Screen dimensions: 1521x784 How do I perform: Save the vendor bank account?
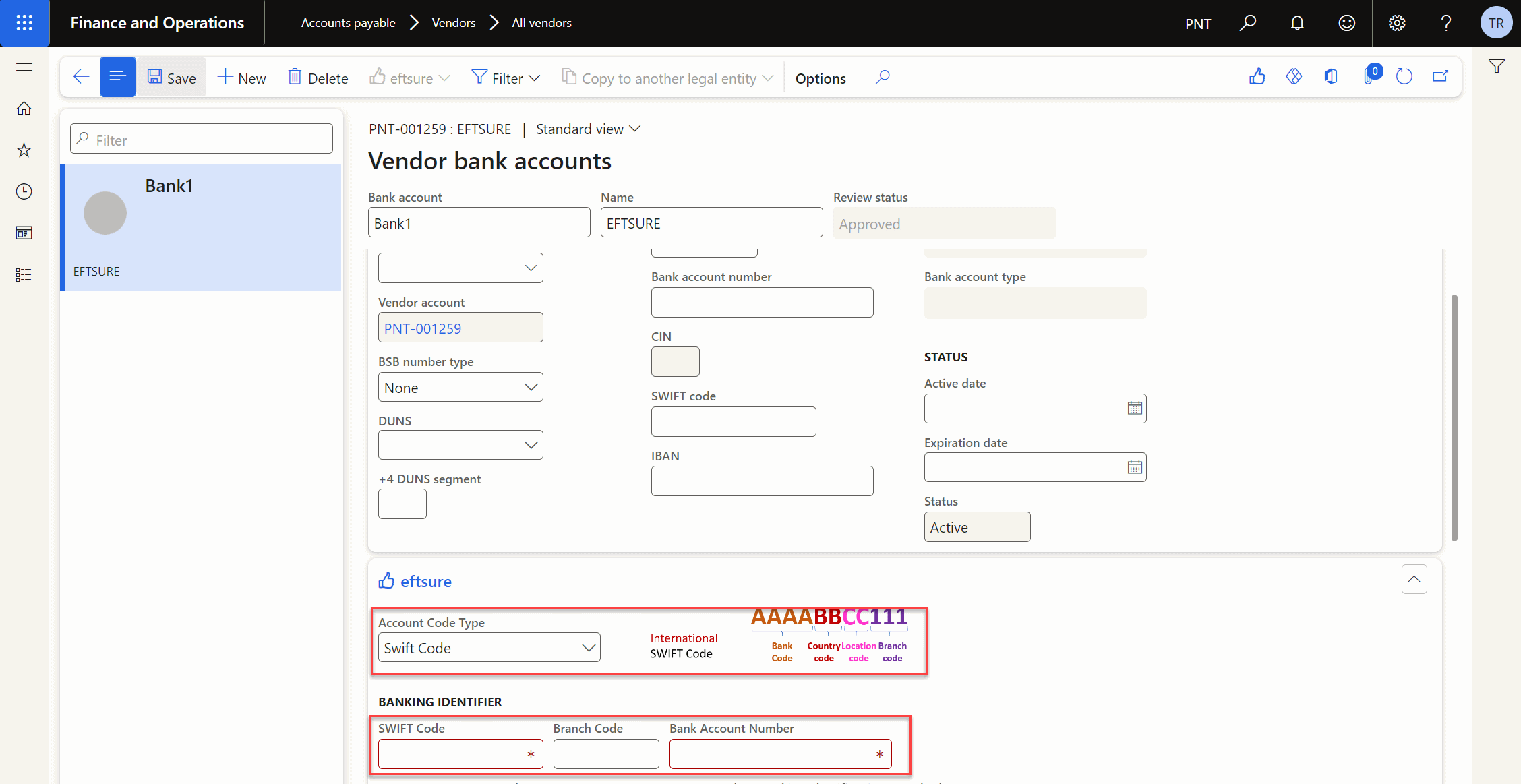point(172,78)
